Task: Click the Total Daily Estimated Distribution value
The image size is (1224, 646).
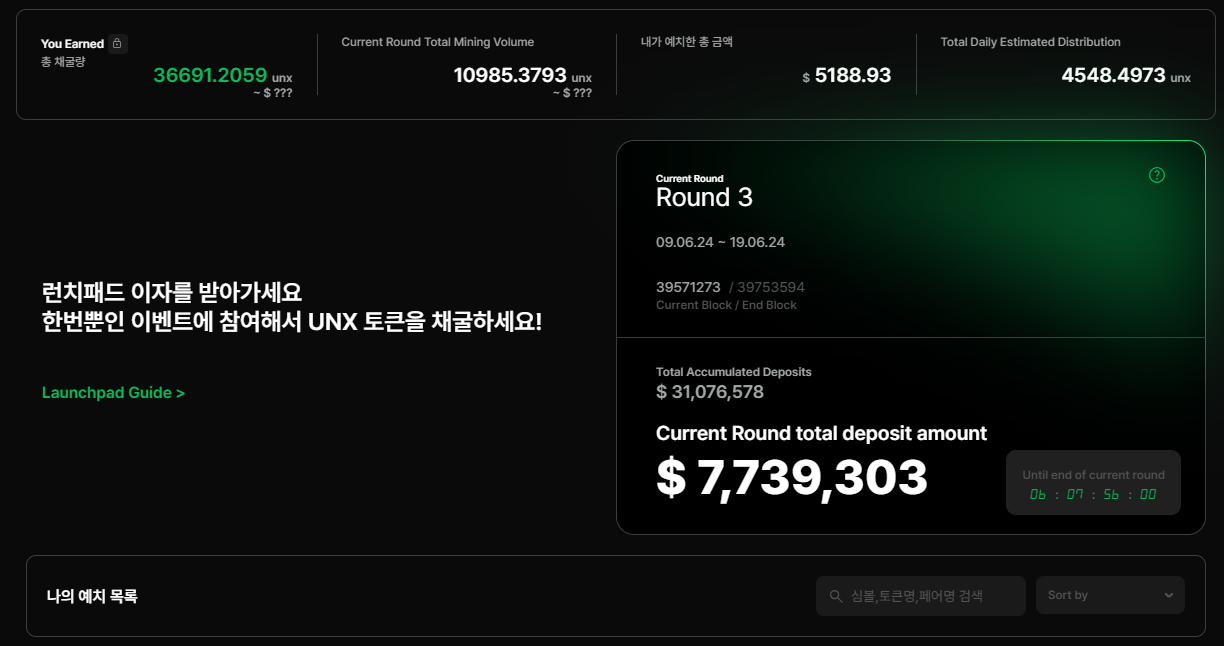Action: pyautogui.click(x=1113, y=75)
